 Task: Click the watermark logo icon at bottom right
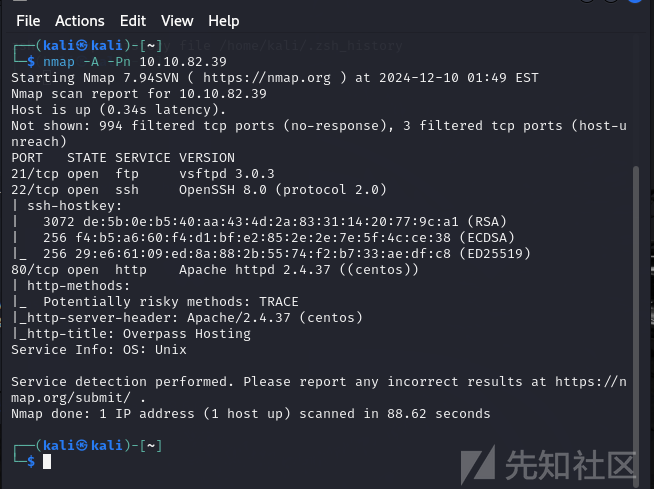(478, 464)
